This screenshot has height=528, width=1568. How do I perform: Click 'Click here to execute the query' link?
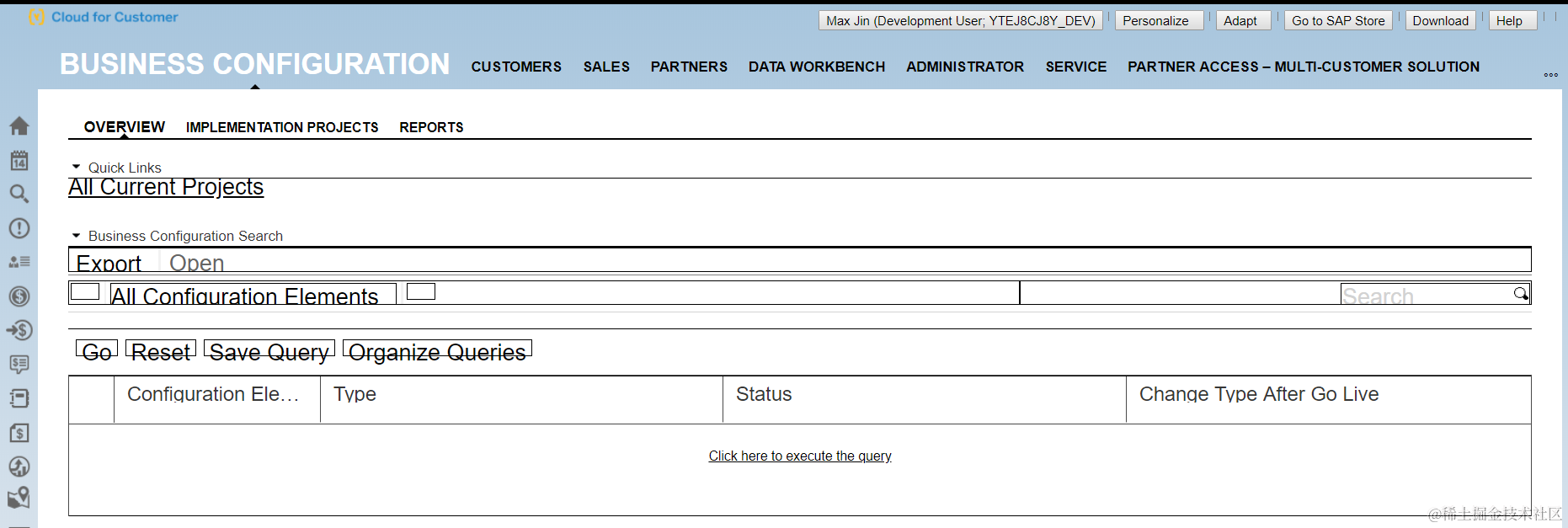[x=800, y=456]
